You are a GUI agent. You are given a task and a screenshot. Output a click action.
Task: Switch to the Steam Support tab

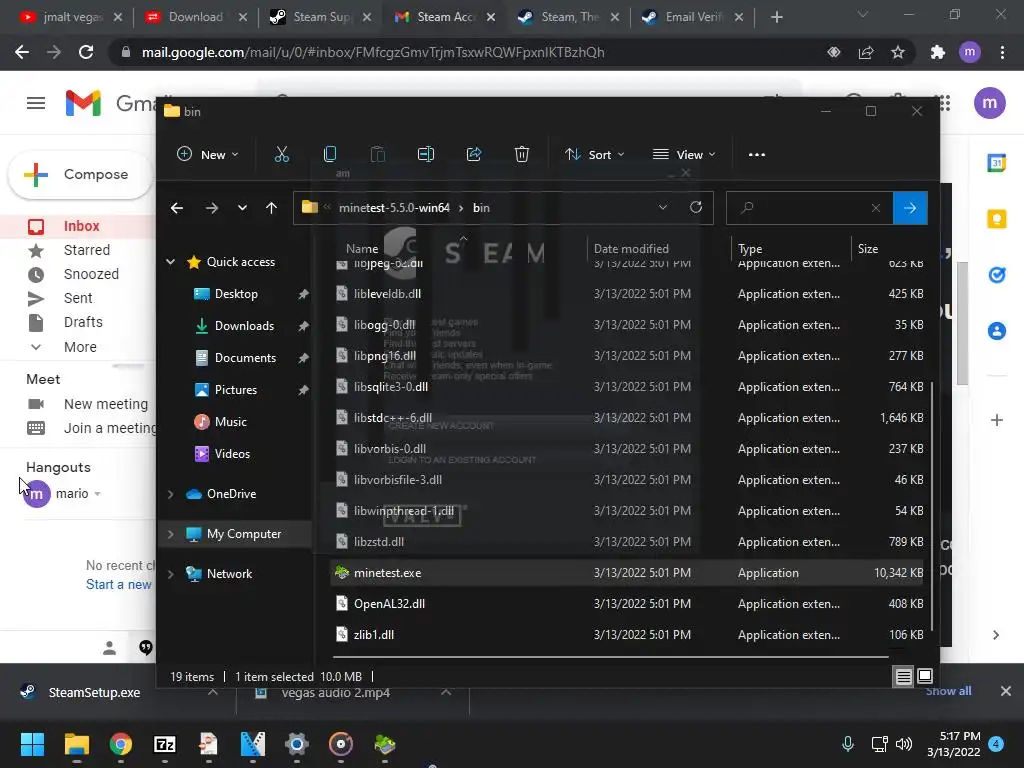click(321, 17)
